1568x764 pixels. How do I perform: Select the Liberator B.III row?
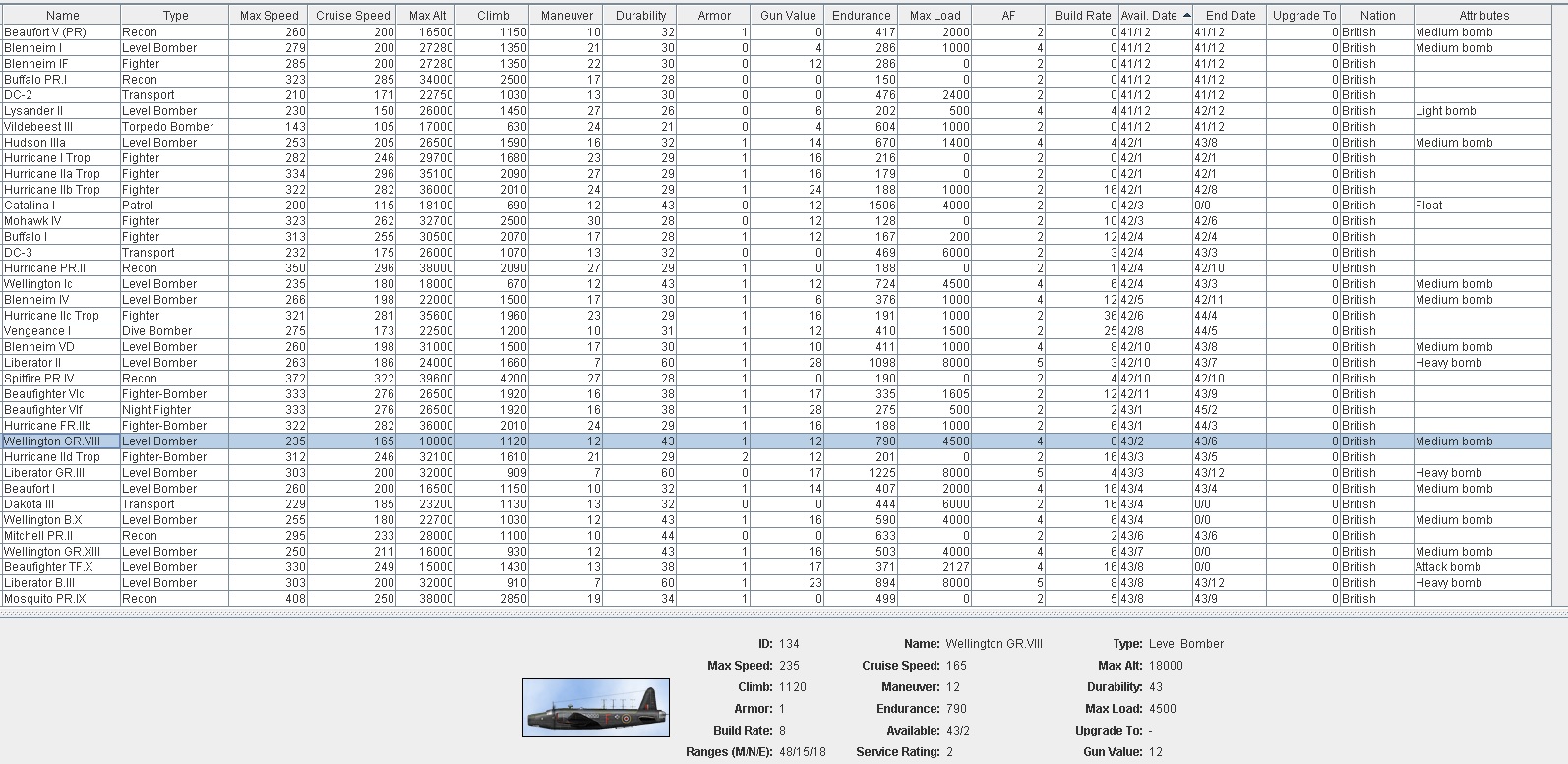(777, 583)
